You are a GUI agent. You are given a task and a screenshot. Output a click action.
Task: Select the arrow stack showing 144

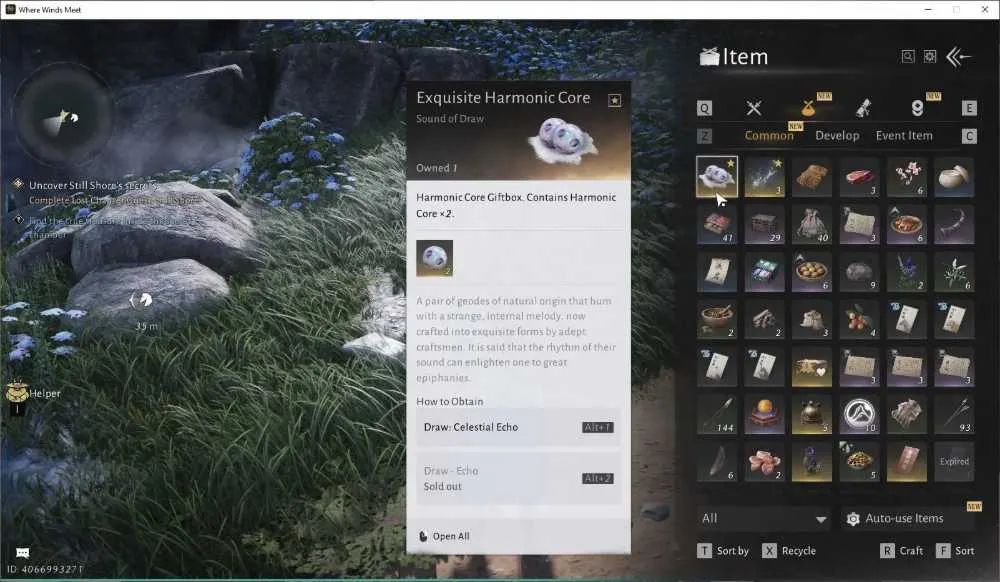pos(717,414)
